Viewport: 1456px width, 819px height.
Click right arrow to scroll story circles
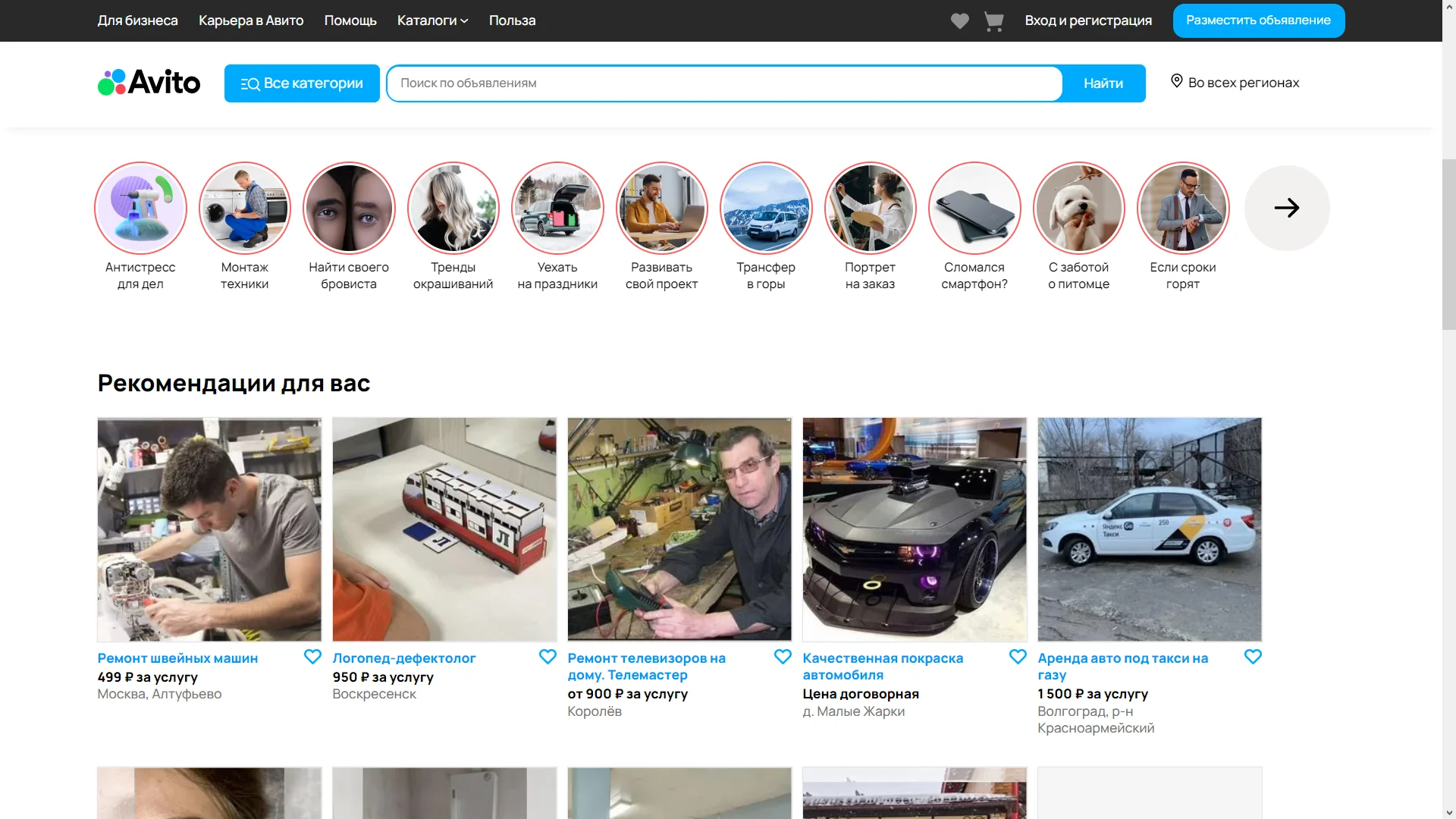pos(1287,208)
